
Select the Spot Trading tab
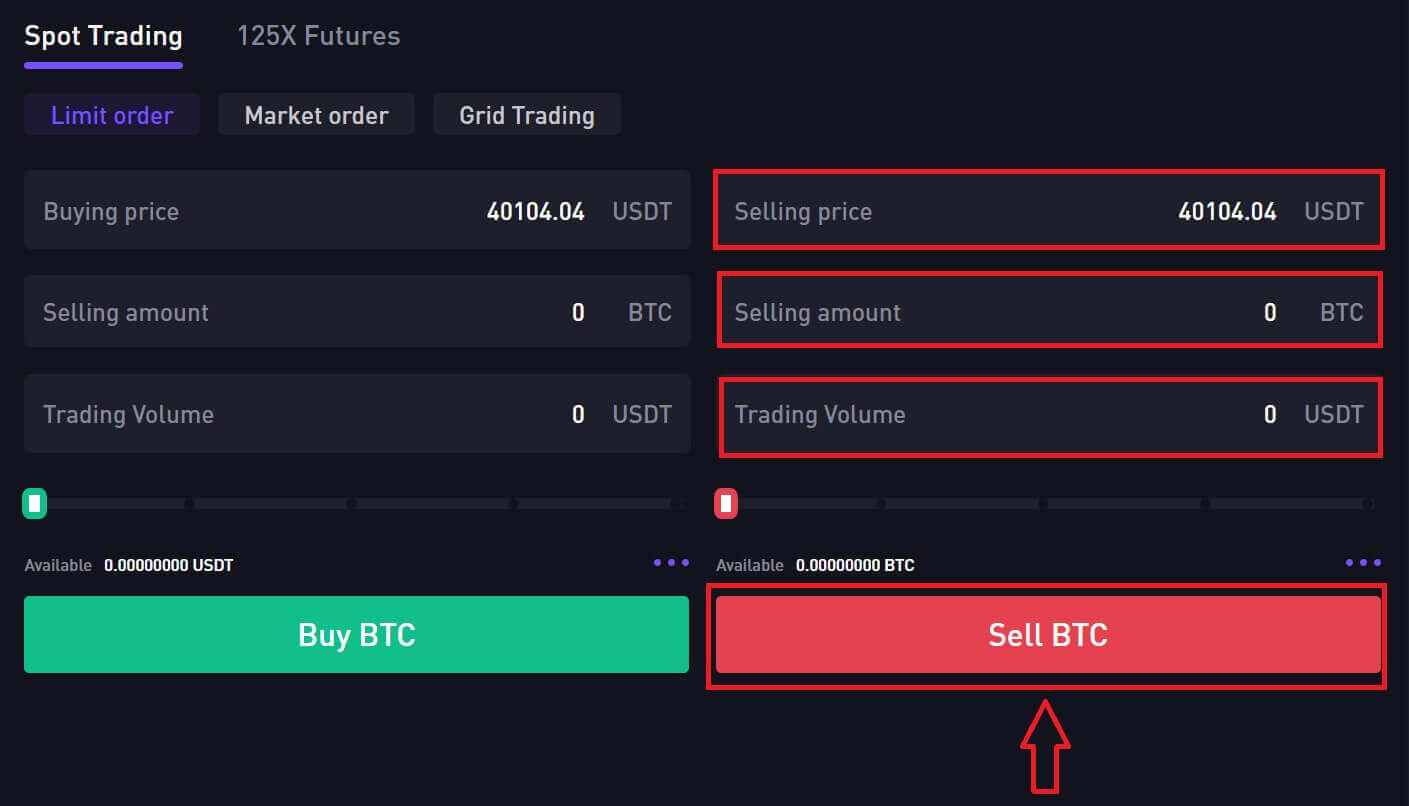pyautogui.click(x=102, y=35)
